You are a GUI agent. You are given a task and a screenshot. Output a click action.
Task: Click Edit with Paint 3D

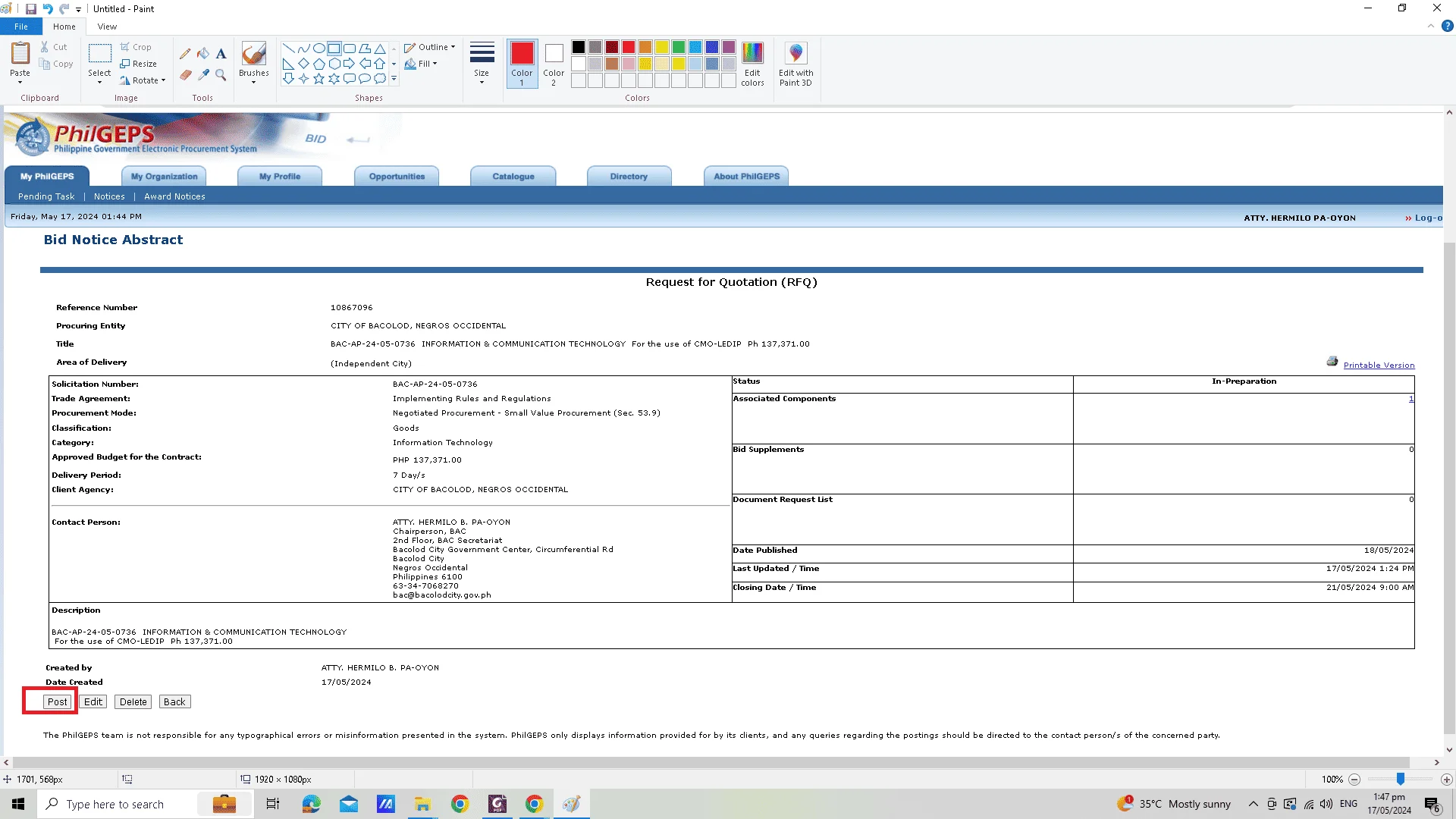point(795,64)
